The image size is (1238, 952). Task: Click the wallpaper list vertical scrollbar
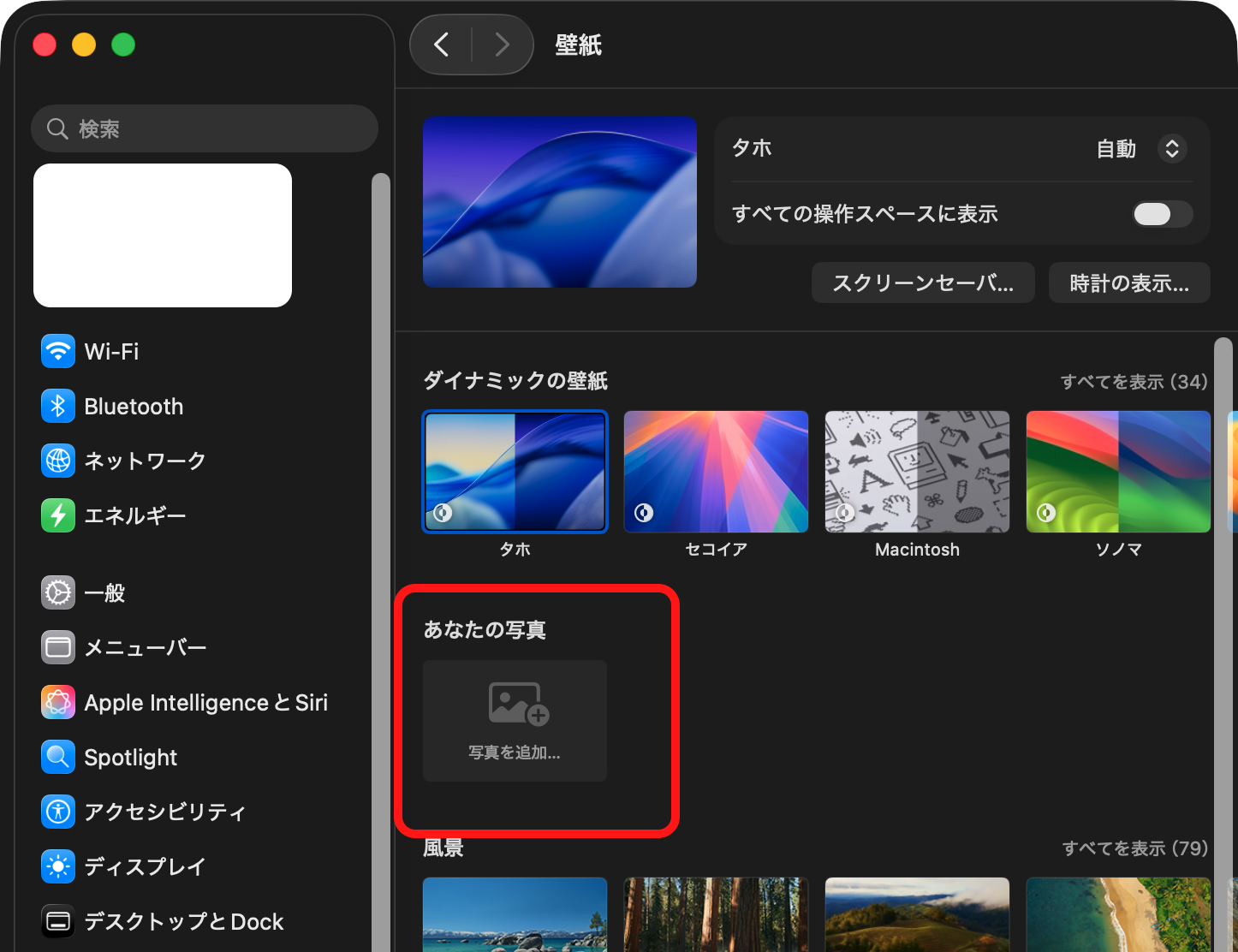point(1223,644)
